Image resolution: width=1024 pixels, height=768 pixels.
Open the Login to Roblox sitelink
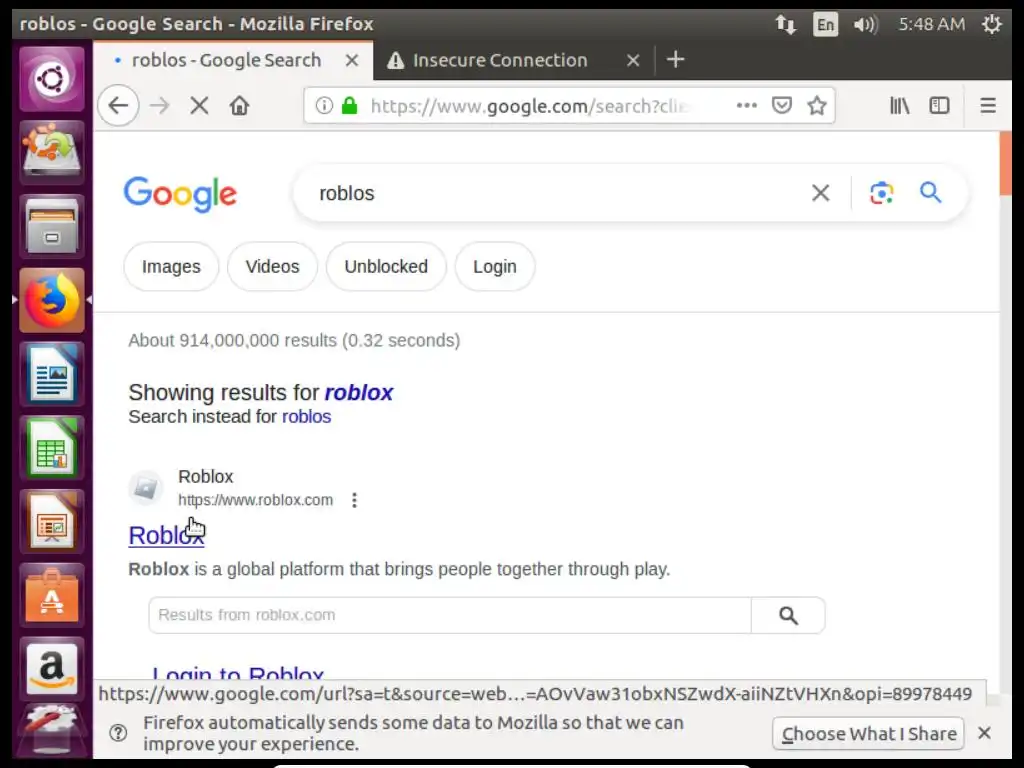(238, 674)
